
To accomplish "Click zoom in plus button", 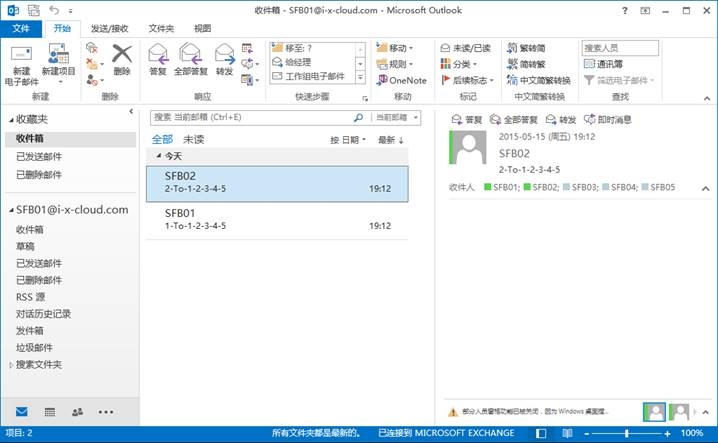I will coord(667,433).
